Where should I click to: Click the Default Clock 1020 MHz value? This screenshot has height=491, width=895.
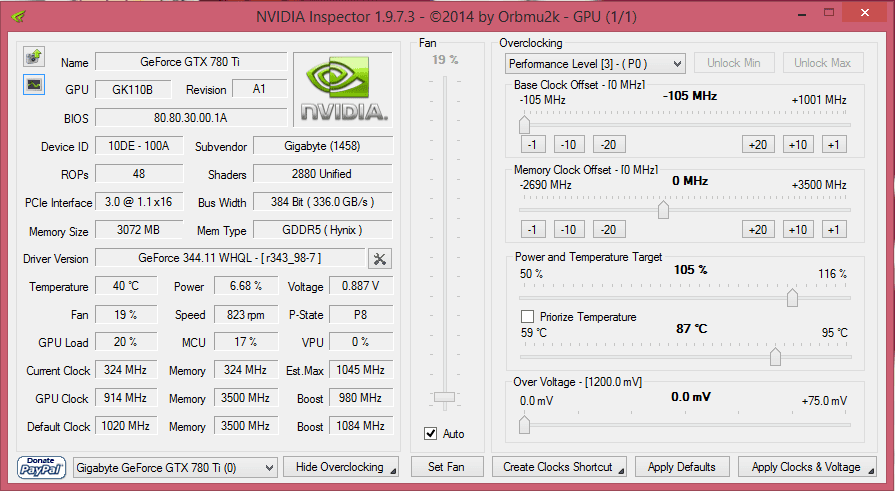pyautogui.click(x=126, y=426)
